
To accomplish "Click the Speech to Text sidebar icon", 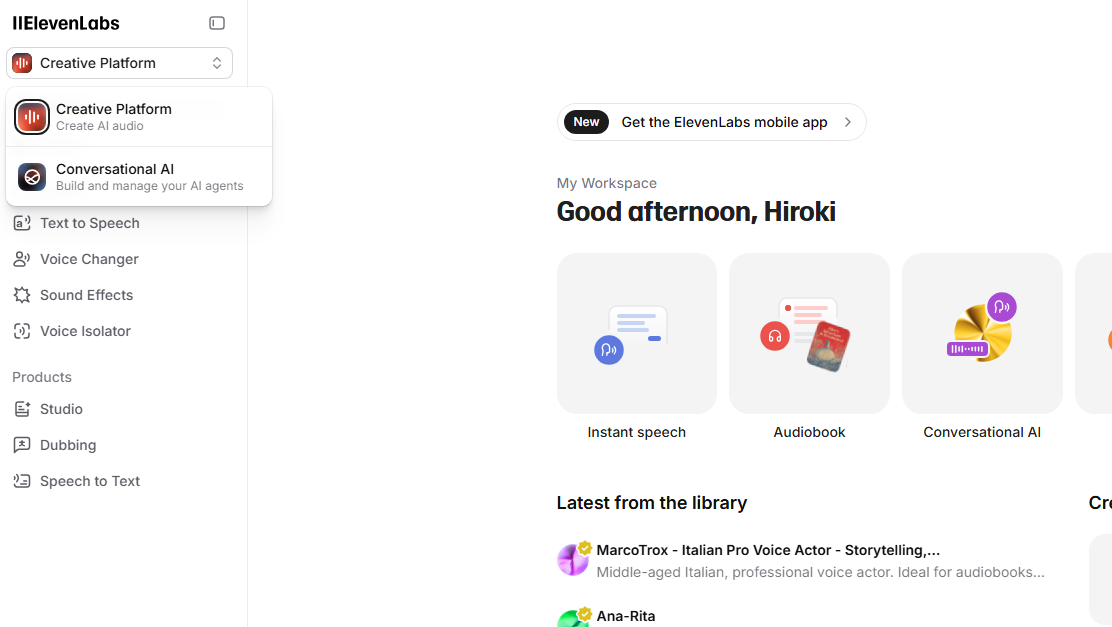I will coord(22,481).
